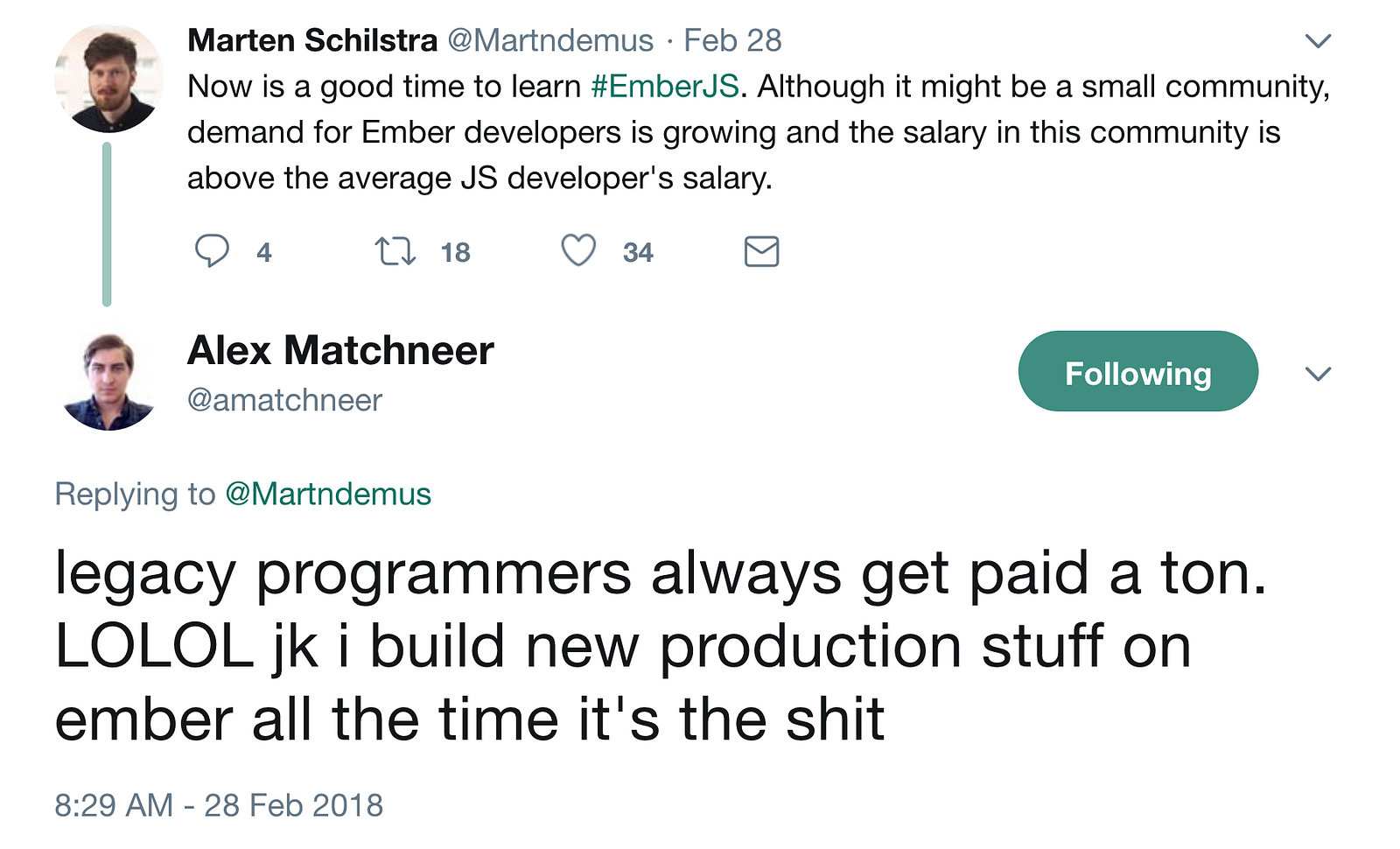
Task: Open the 8:29 AM - 28 Feb 2018 timestamp
Action: [219, 805]
